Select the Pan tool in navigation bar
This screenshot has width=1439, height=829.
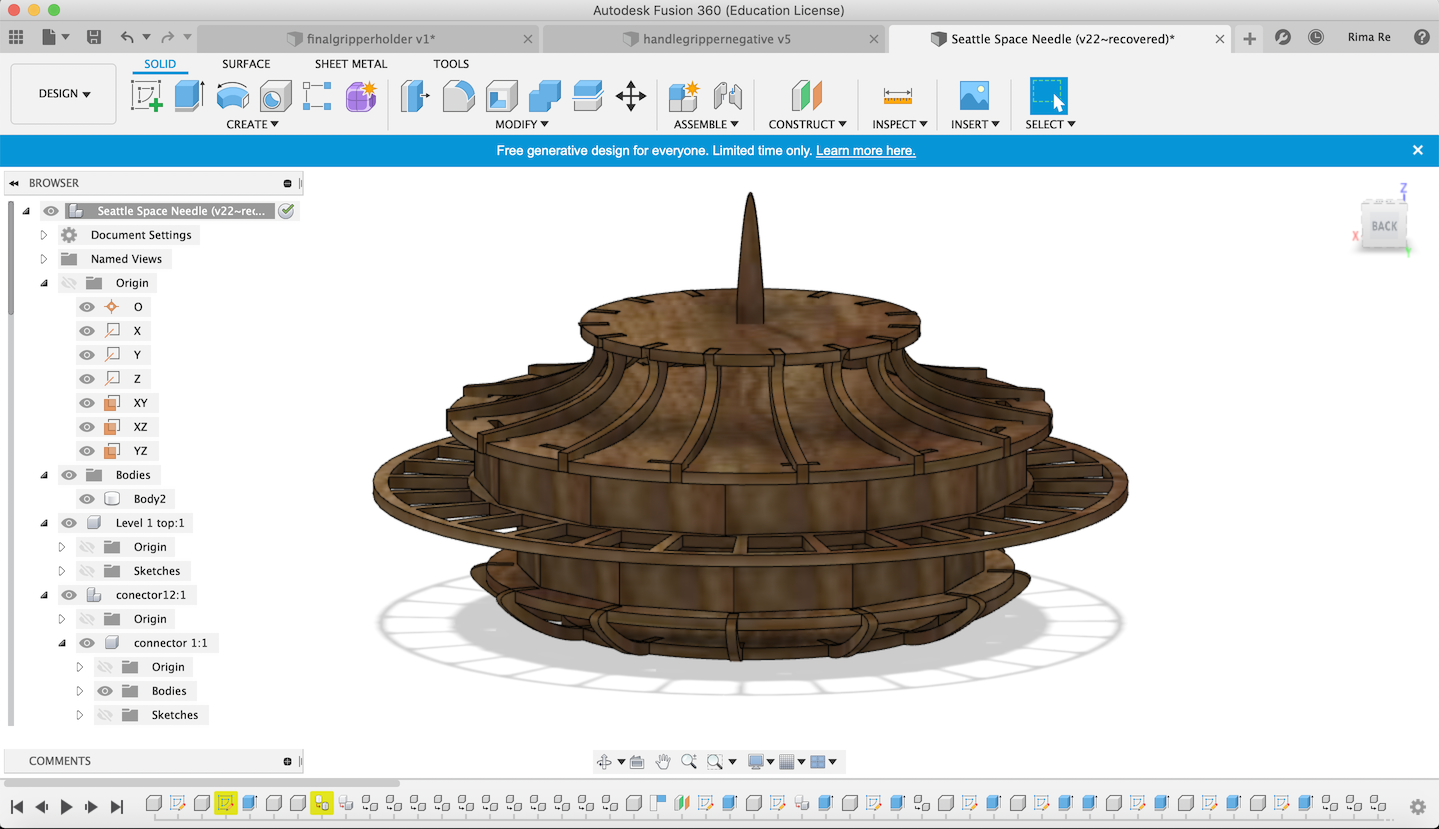663,762
